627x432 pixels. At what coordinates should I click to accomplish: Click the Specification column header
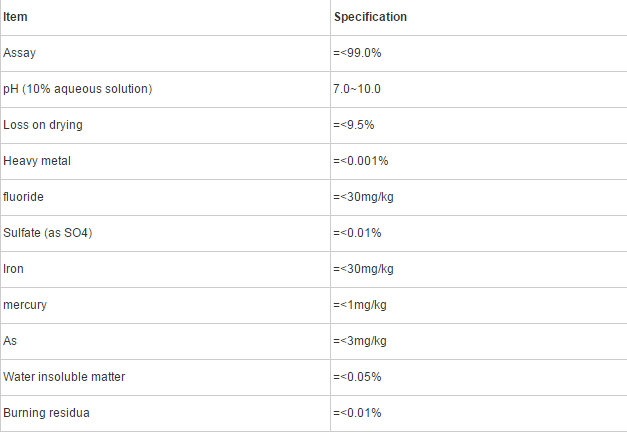point(370,17)
